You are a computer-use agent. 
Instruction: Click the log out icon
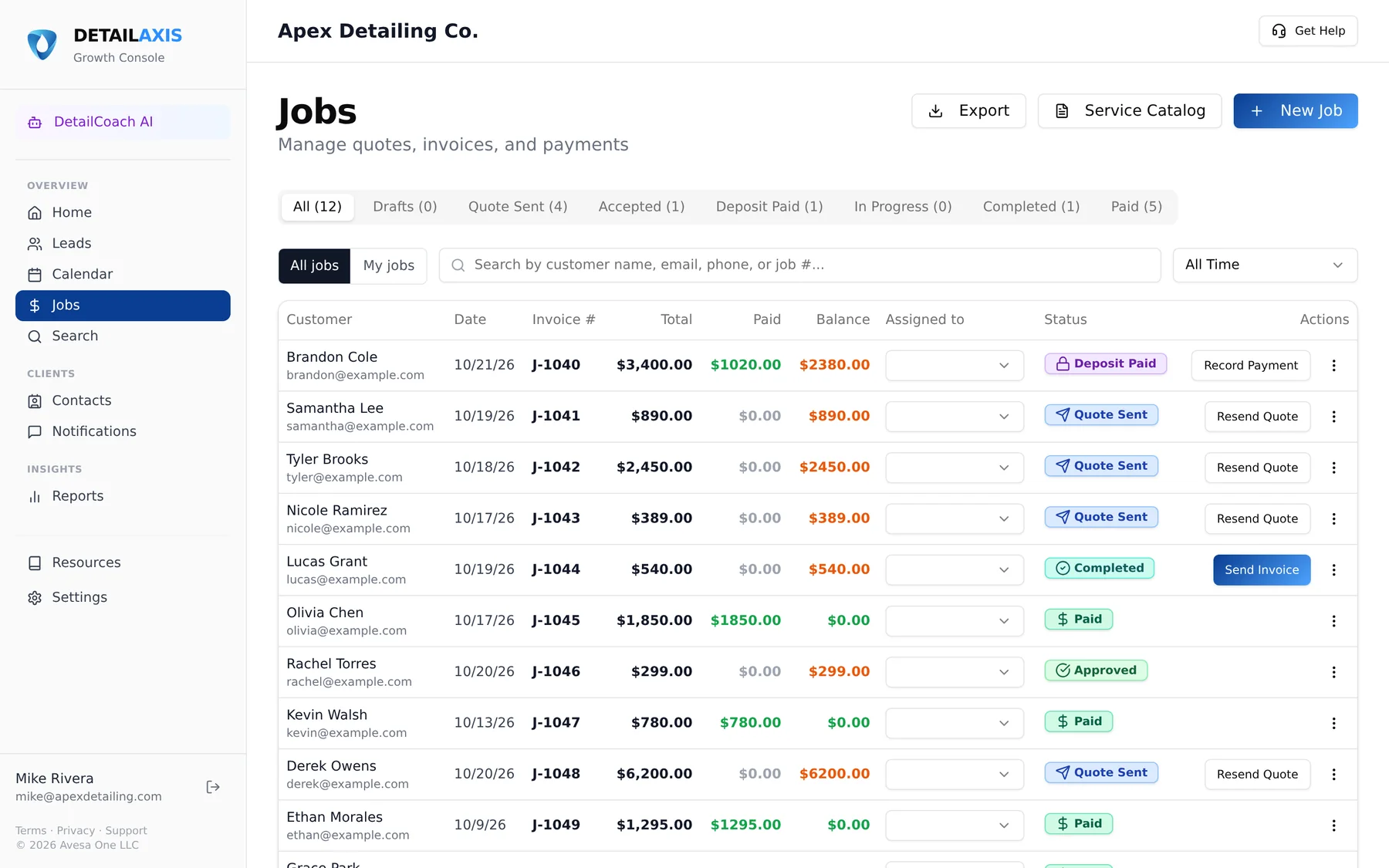point(214,787)
